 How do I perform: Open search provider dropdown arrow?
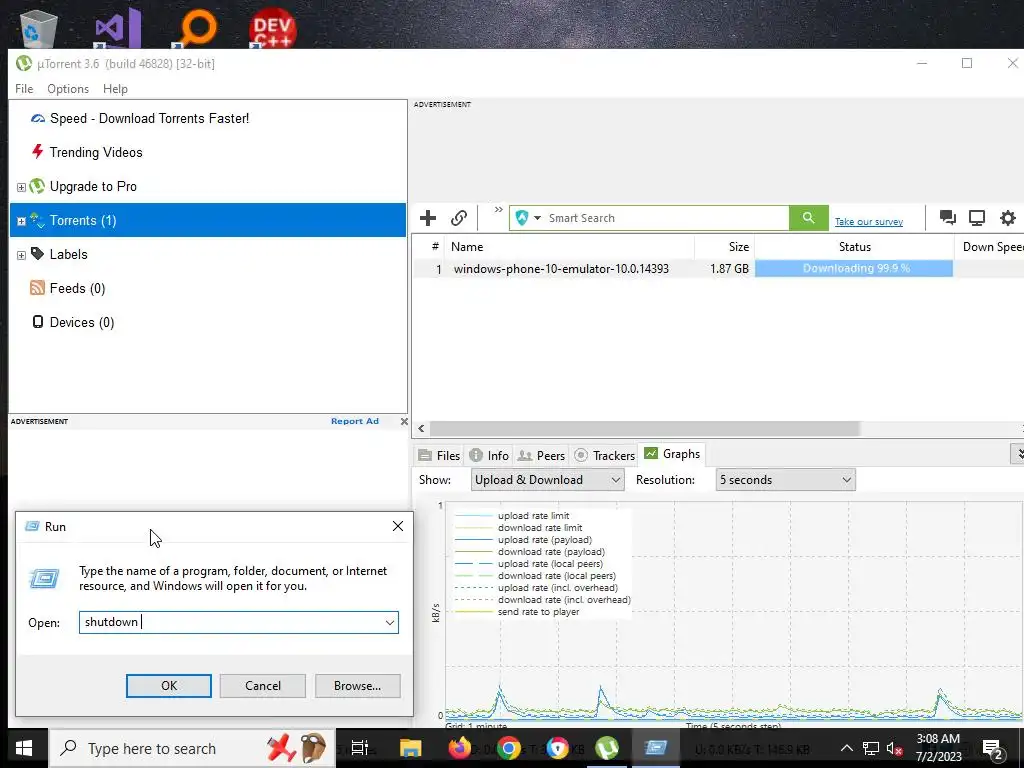click(x=537, y=218)
